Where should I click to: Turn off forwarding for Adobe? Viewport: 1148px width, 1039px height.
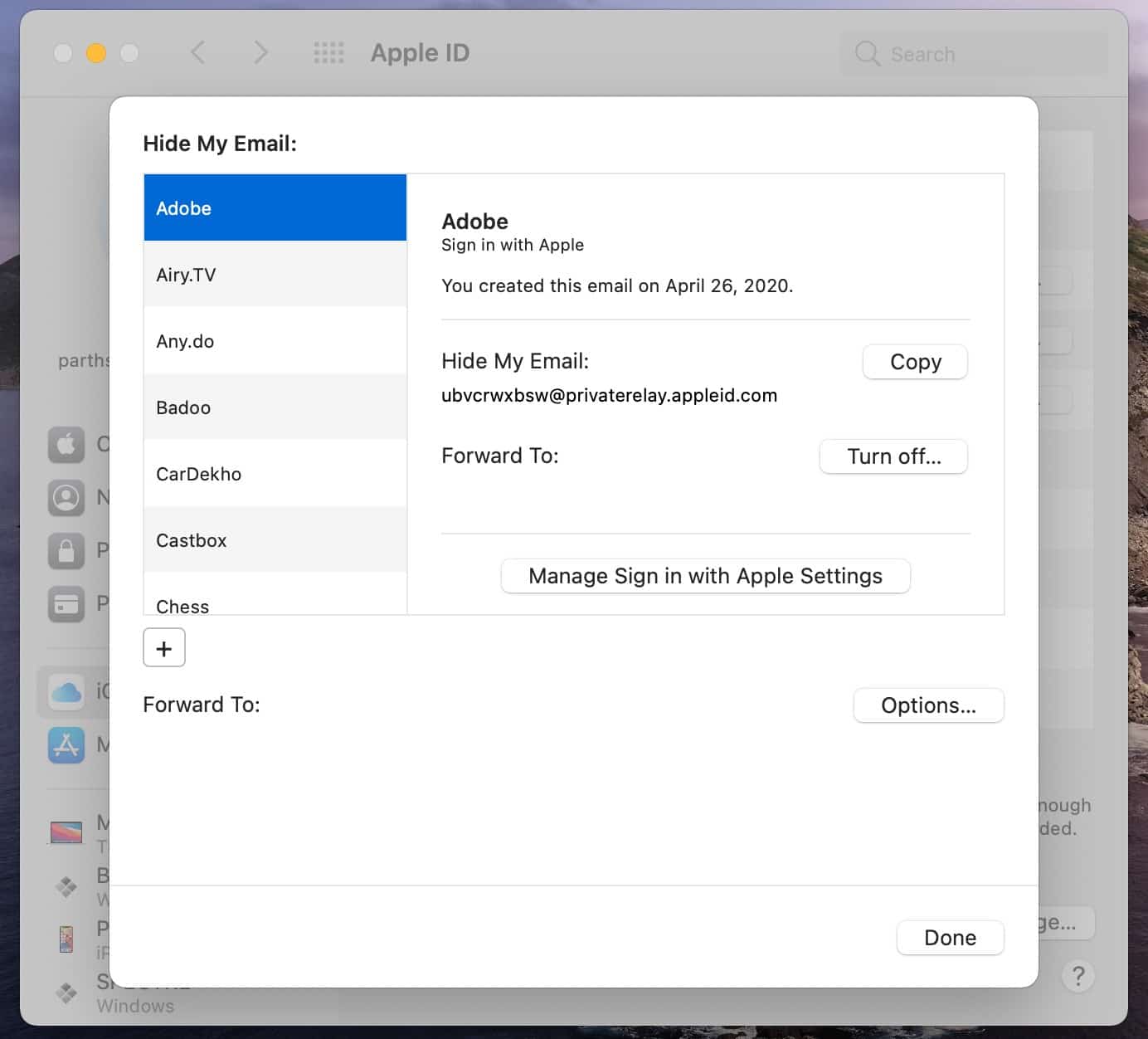(x=893, y=456)
